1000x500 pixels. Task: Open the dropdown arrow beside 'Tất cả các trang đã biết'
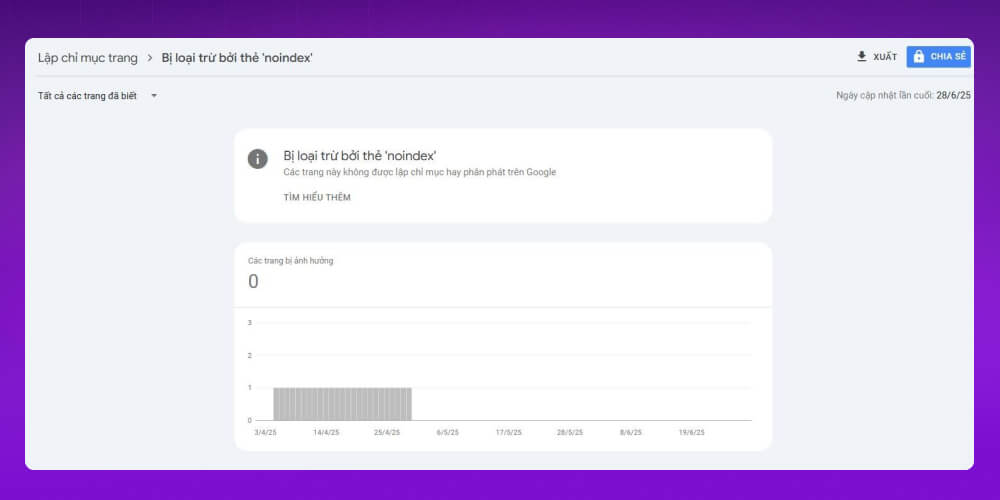(154, 96)
